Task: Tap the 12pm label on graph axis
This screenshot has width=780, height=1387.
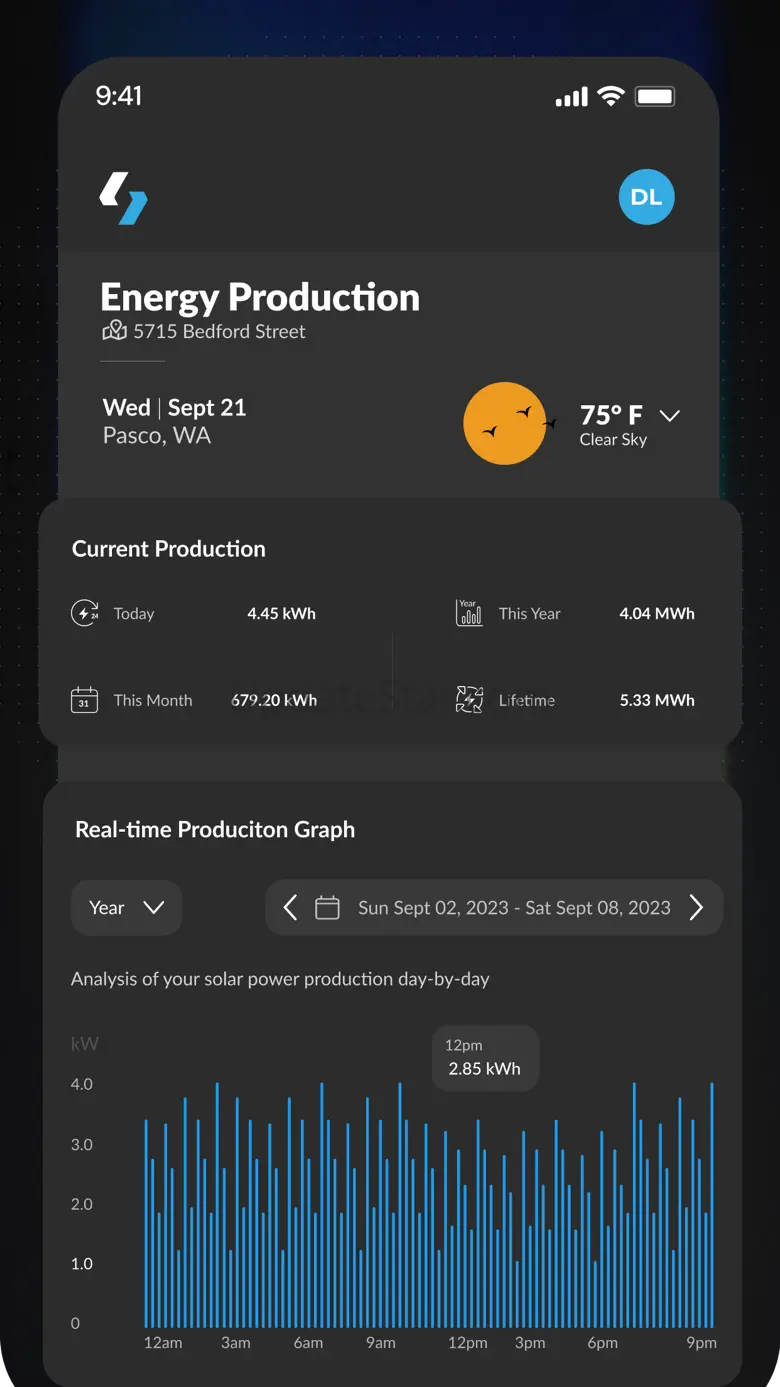Action: tap(467, 1343)
